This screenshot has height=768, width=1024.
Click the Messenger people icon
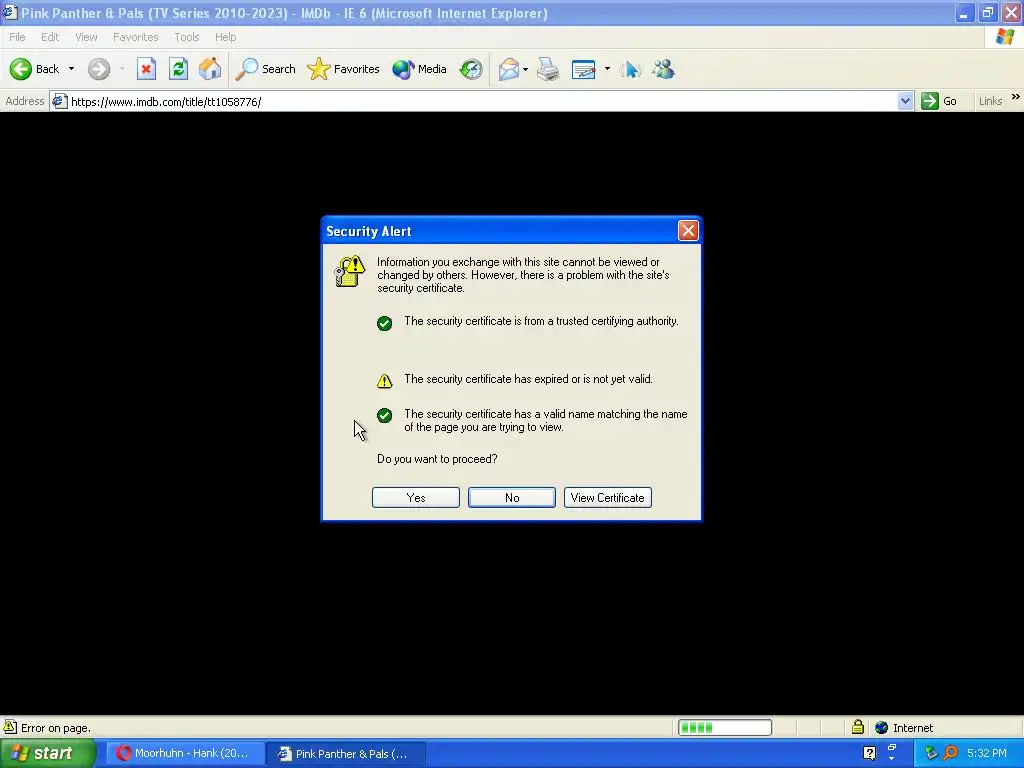point(664,69)
